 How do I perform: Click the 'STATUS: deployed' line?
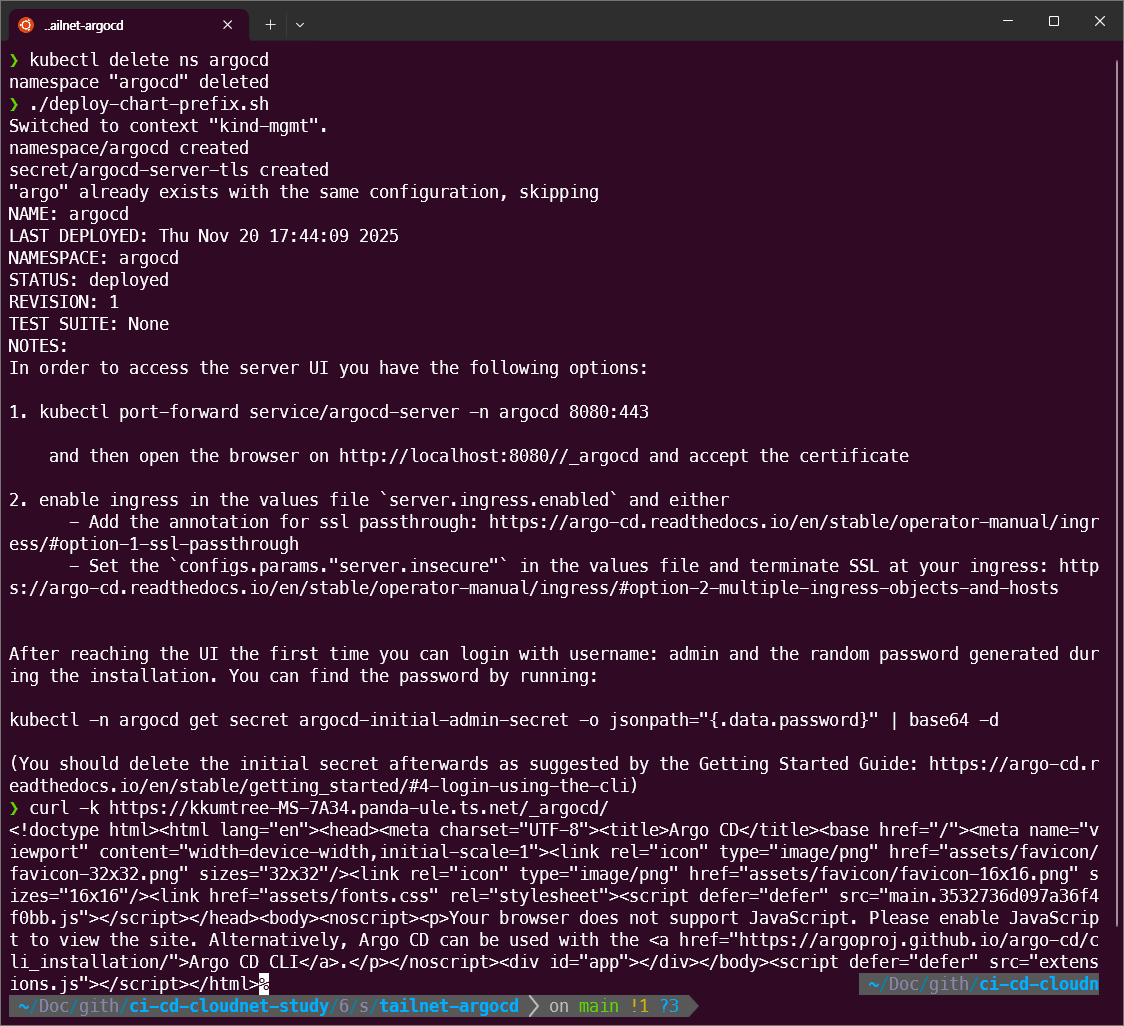pyautogui.click(x=89, y=280)
